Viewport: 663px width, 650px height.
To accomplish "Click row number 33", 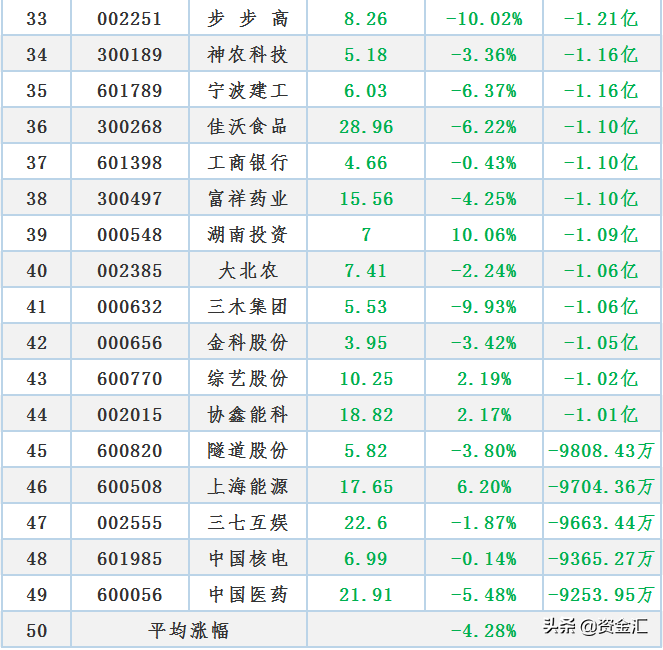I will 37,19.
